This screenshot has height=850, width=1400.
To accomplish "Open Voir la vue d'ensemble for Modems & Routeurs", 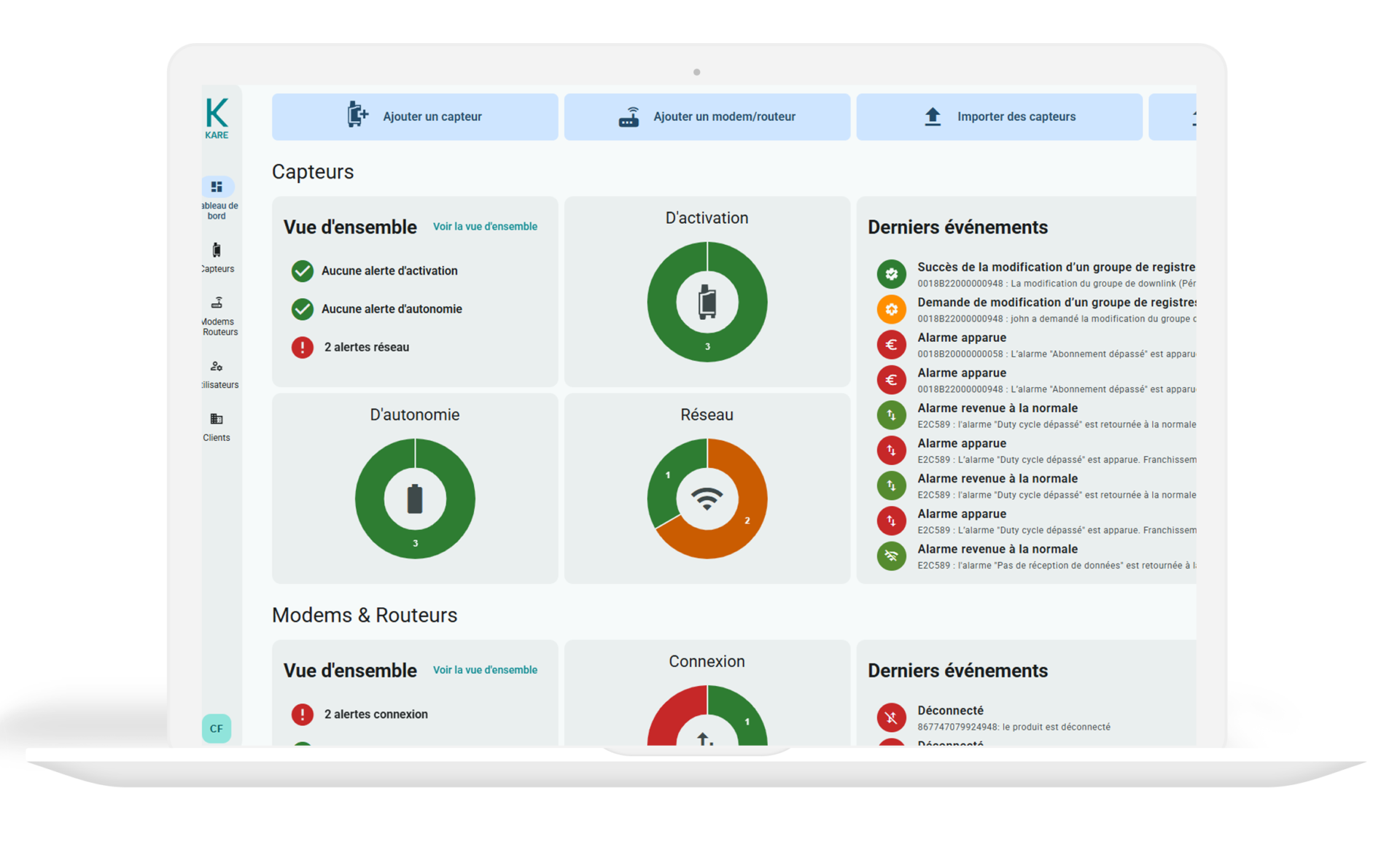I will [x=484, y=669].
